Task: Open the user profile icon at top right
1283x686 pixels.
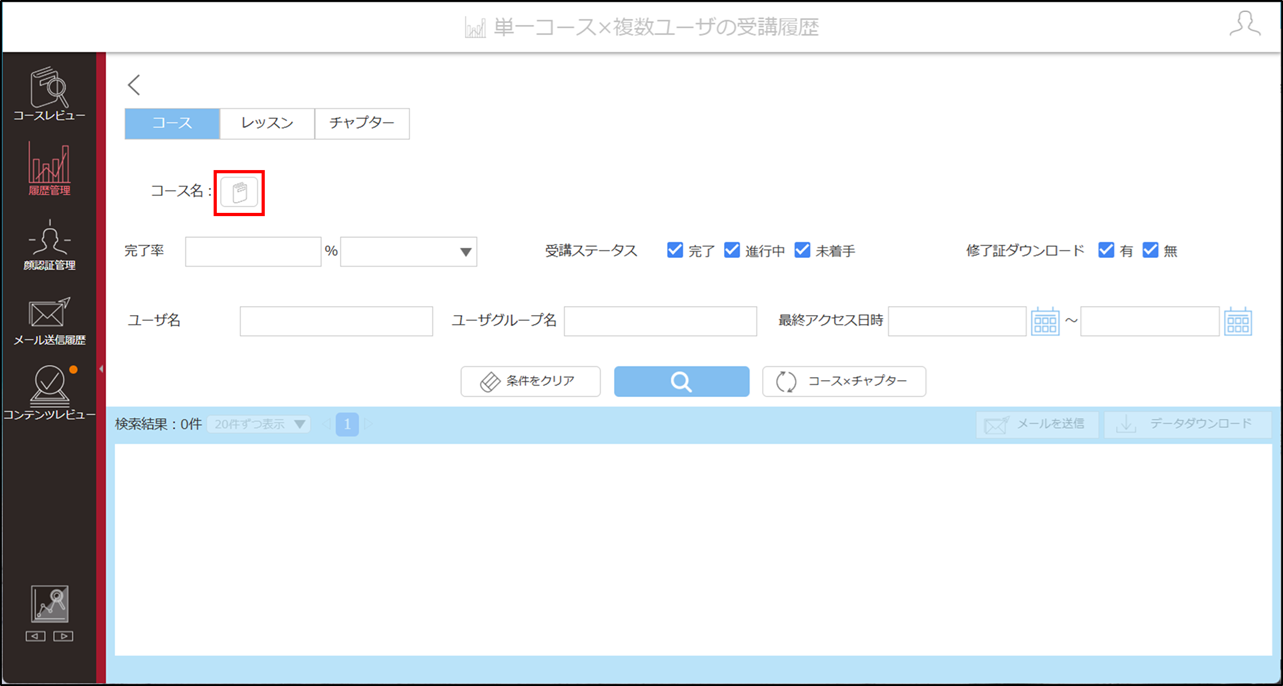Action: [1245, 25]
